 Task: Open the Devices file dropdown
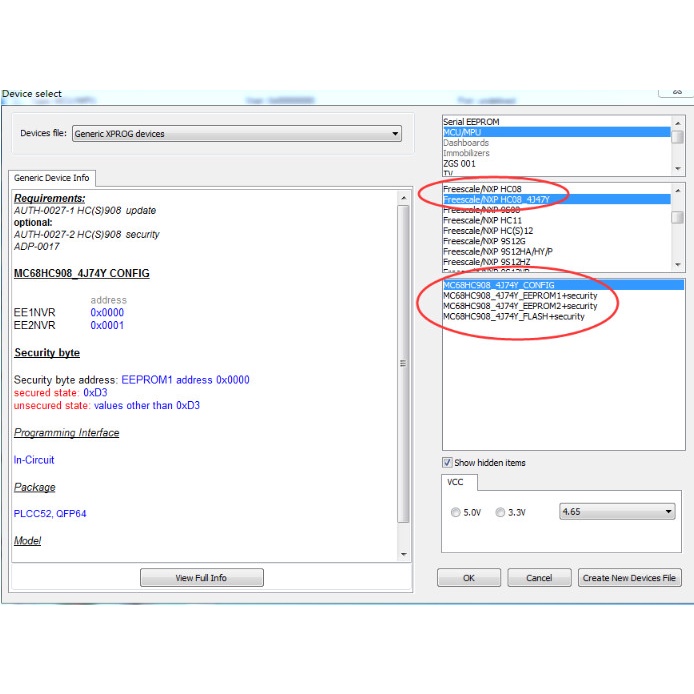coord(235,134)
